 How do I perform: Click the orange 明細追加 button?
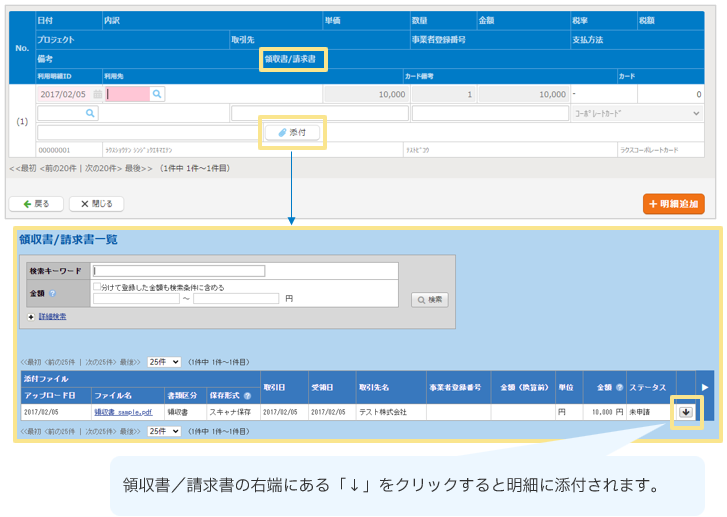673,204
